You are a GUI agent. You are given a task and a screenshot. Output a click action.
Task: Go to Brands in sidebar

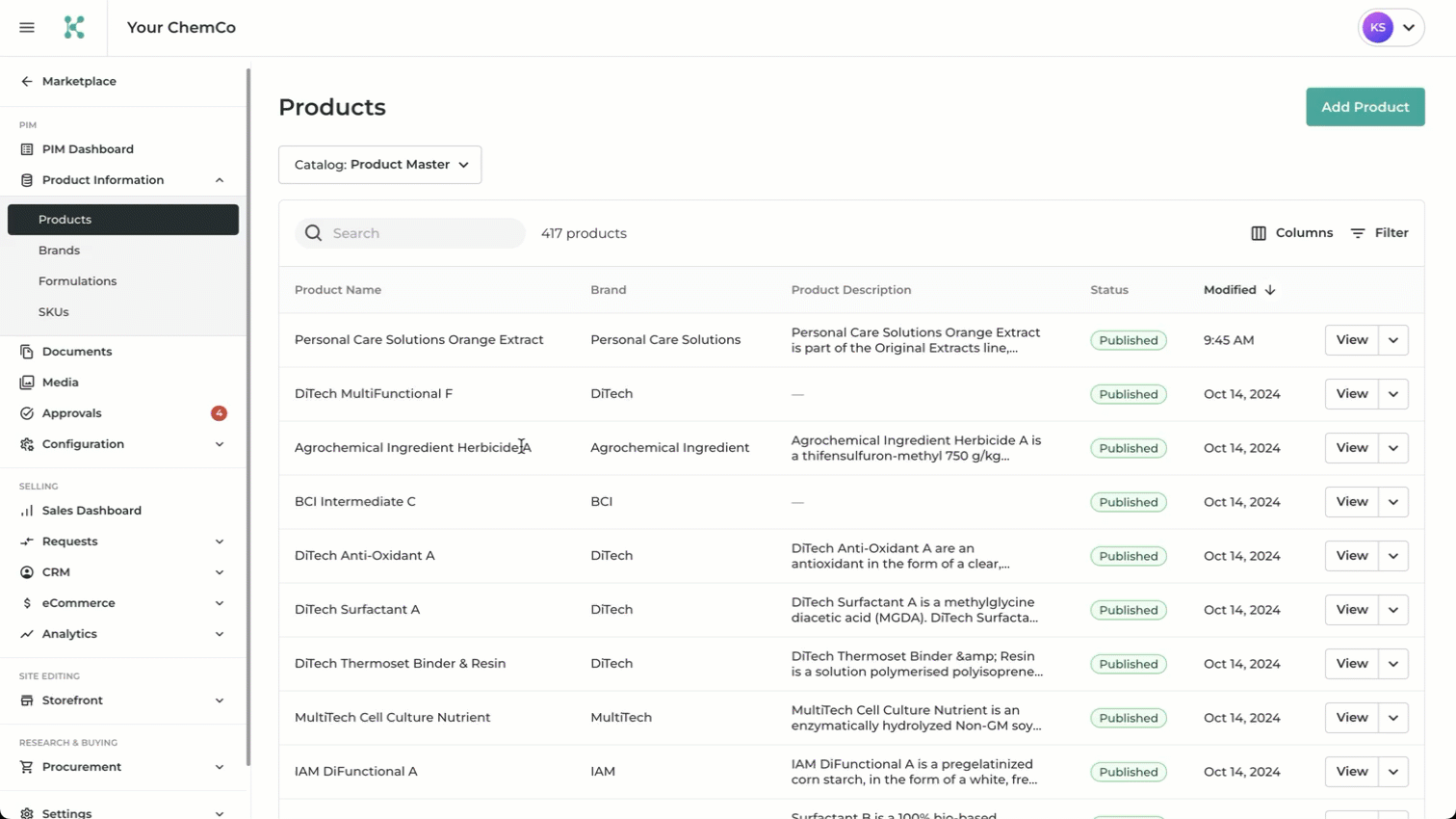coord(59,251)
